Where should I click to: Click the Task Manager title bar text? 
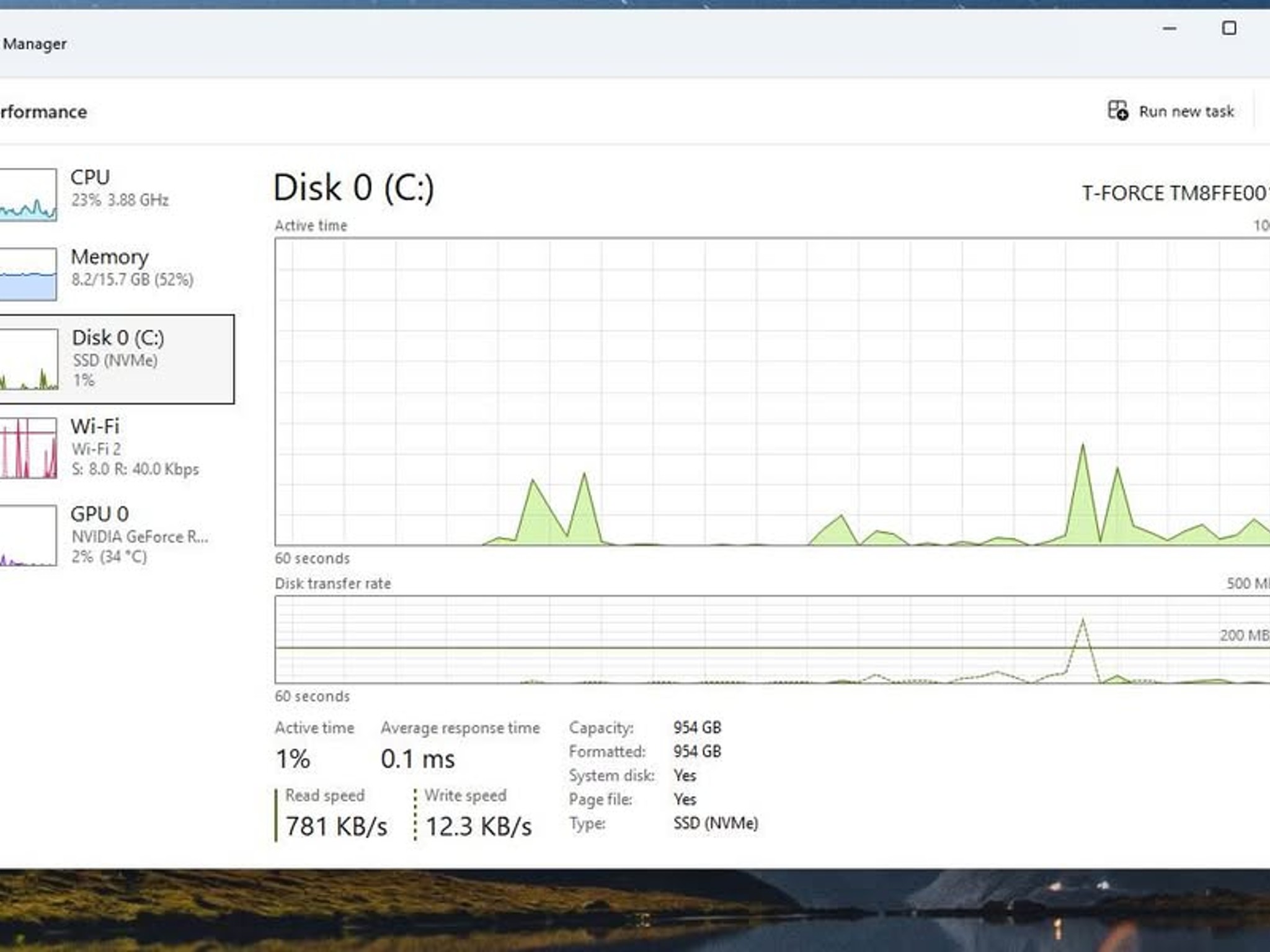point(34,44)
